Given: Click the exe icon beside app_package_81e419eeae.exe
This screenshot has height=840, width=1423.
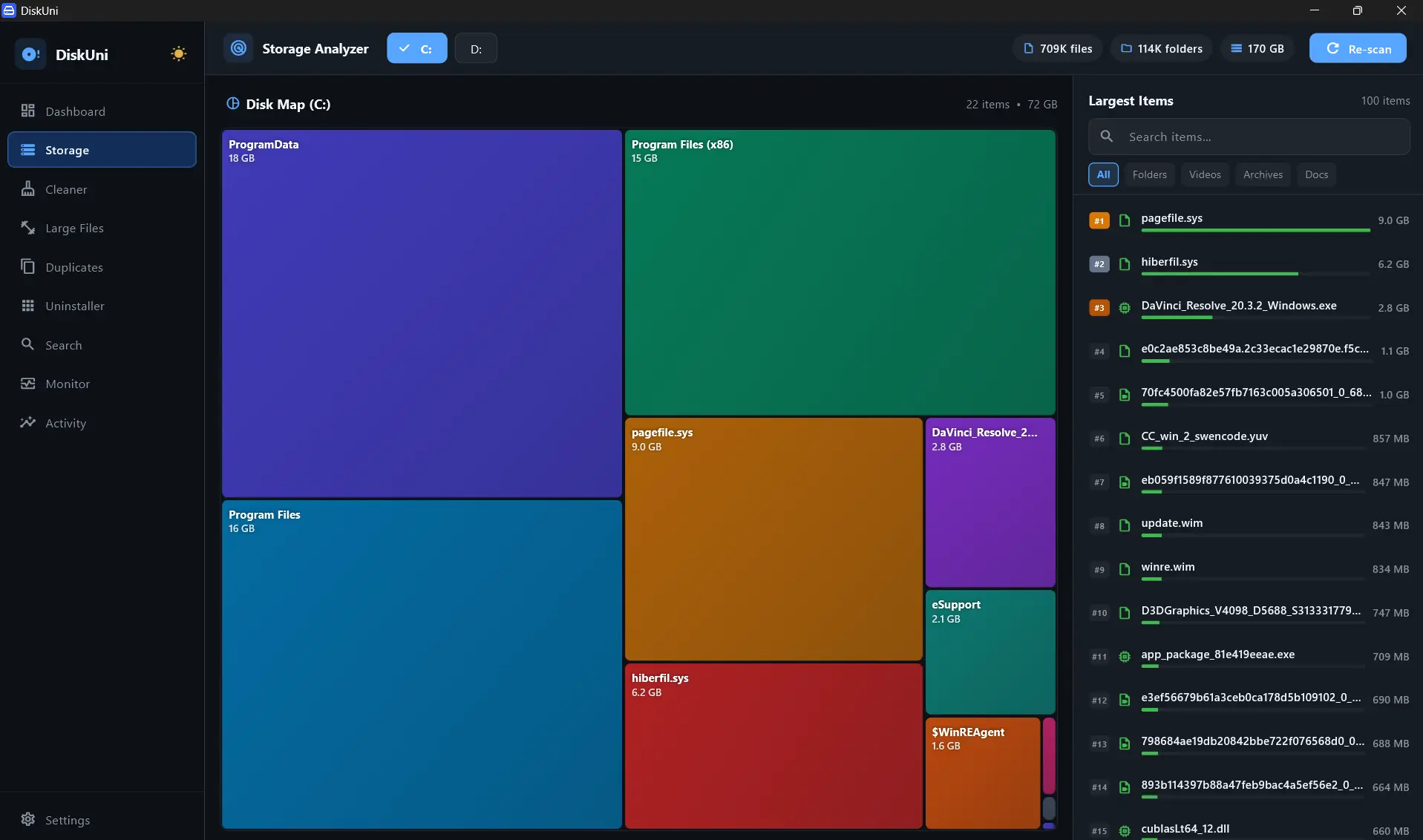Looking at the screenshot, I should tap(1124, 657).
